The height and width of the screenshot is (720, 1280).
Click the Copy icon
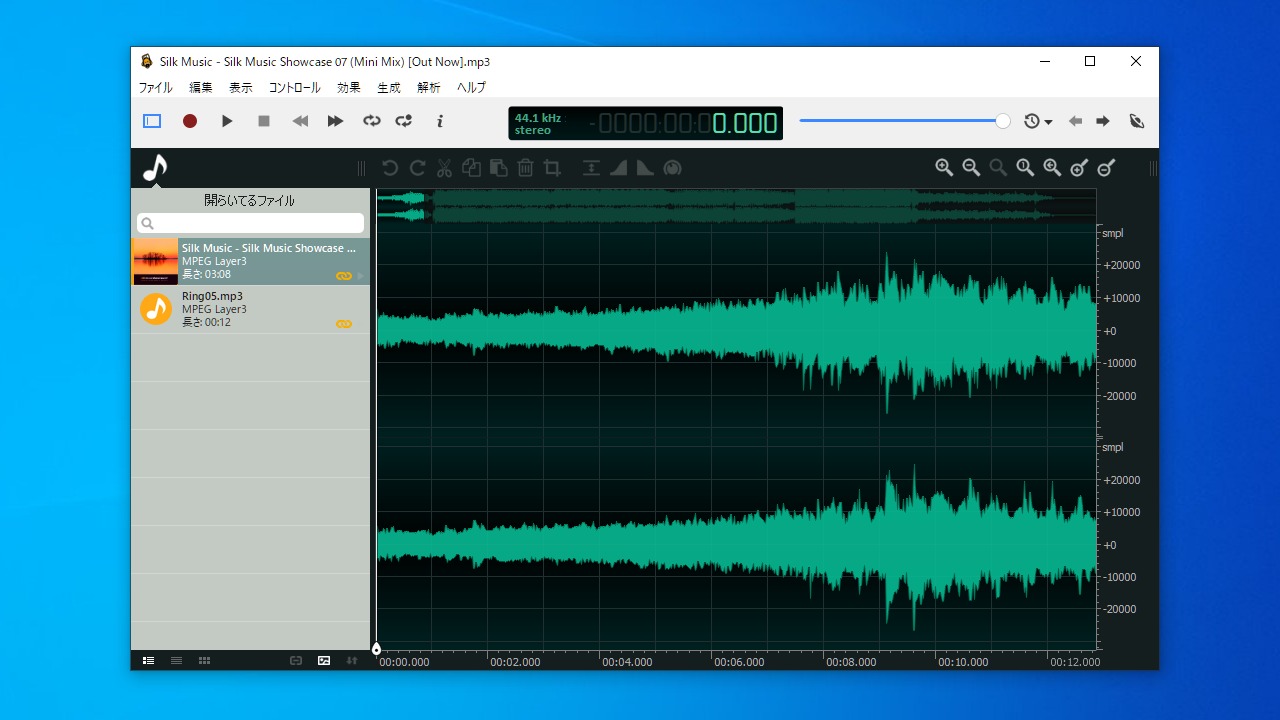pos(472,168)
